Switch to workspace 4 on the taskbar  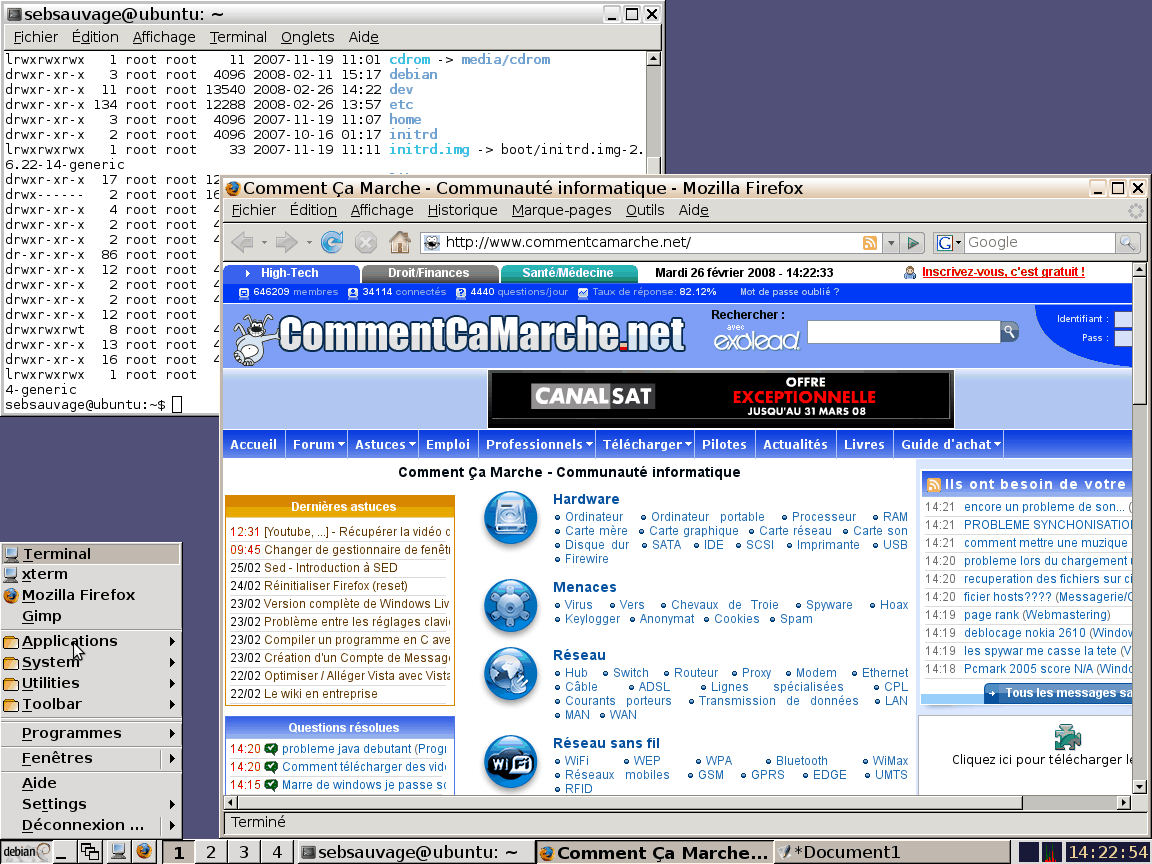tap(277, 852)
